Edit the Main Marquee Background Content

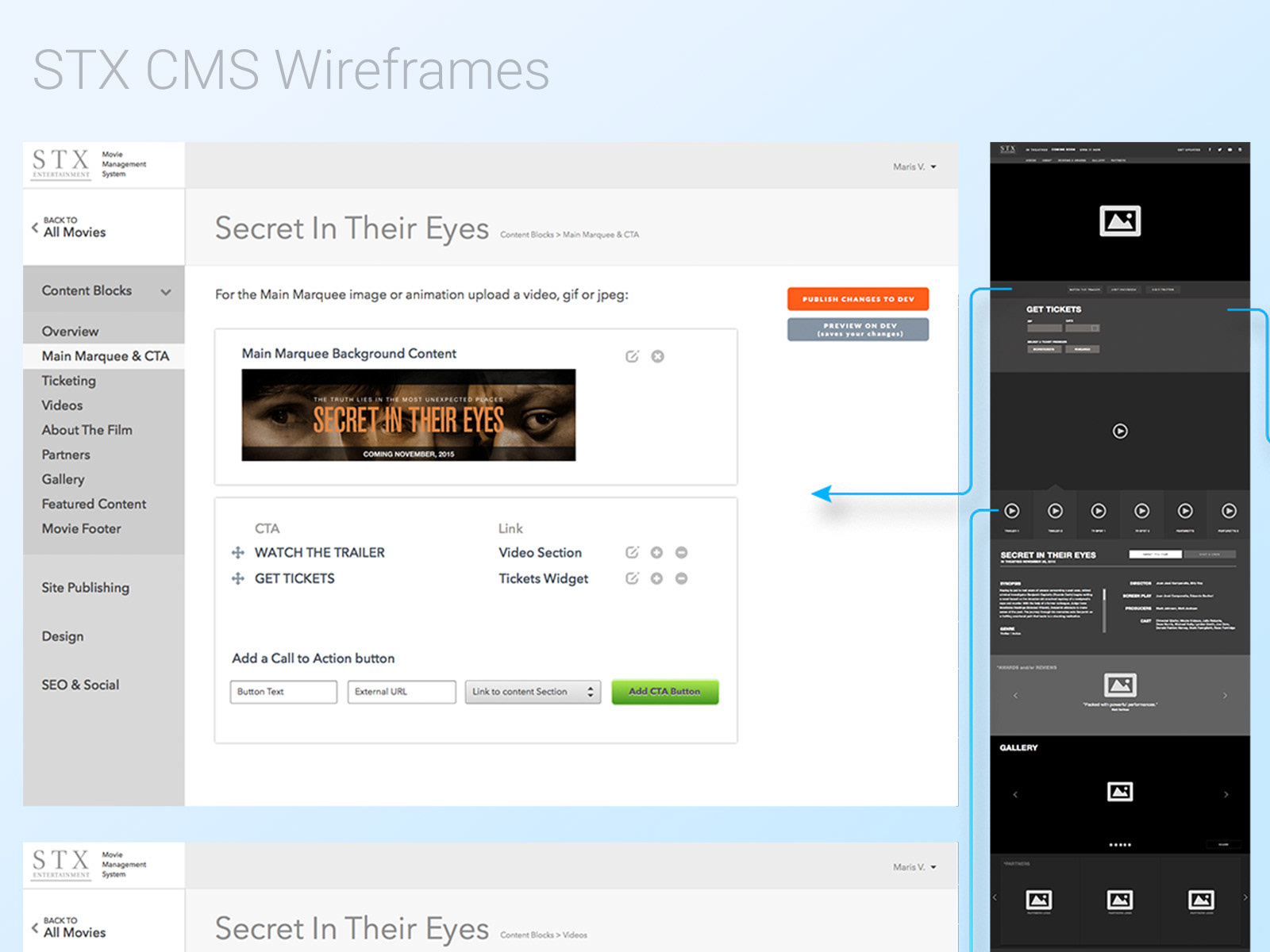(632, 356)
